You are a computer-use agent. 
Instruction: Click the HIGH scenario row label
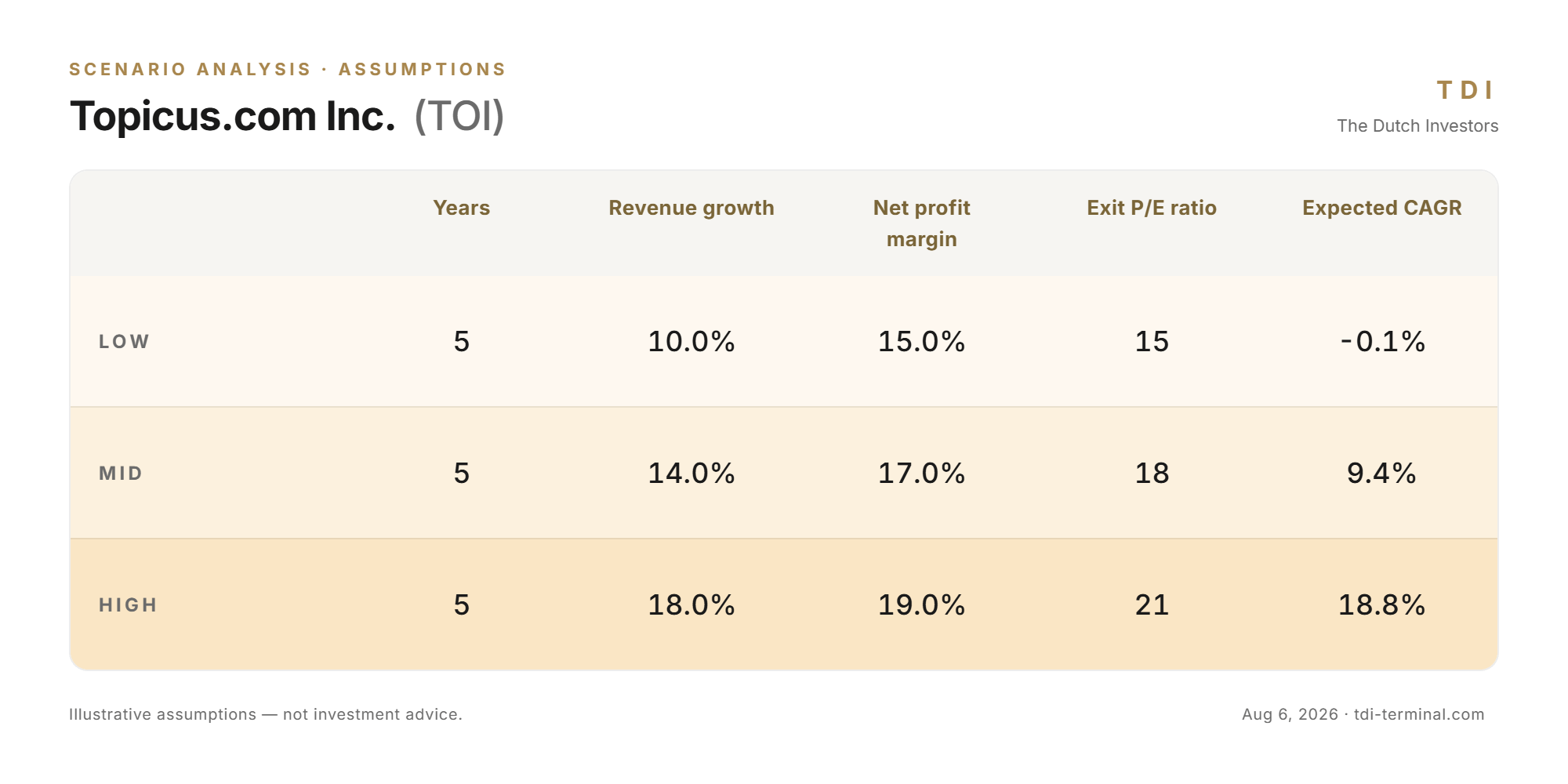(129, 605)
